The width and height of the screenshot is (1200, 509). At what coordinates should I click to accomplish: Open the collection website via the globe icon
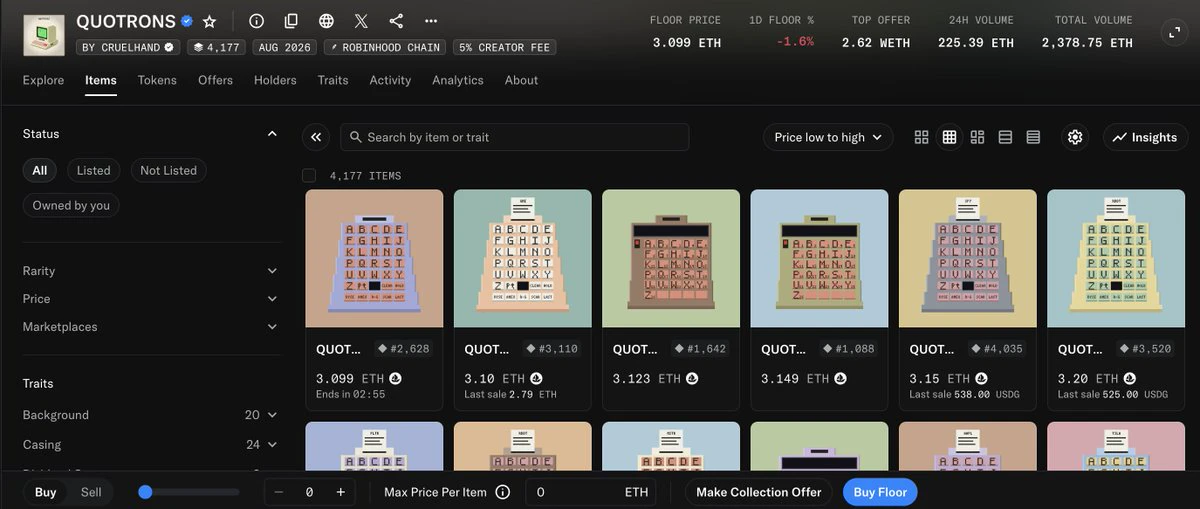pos(326,21)
